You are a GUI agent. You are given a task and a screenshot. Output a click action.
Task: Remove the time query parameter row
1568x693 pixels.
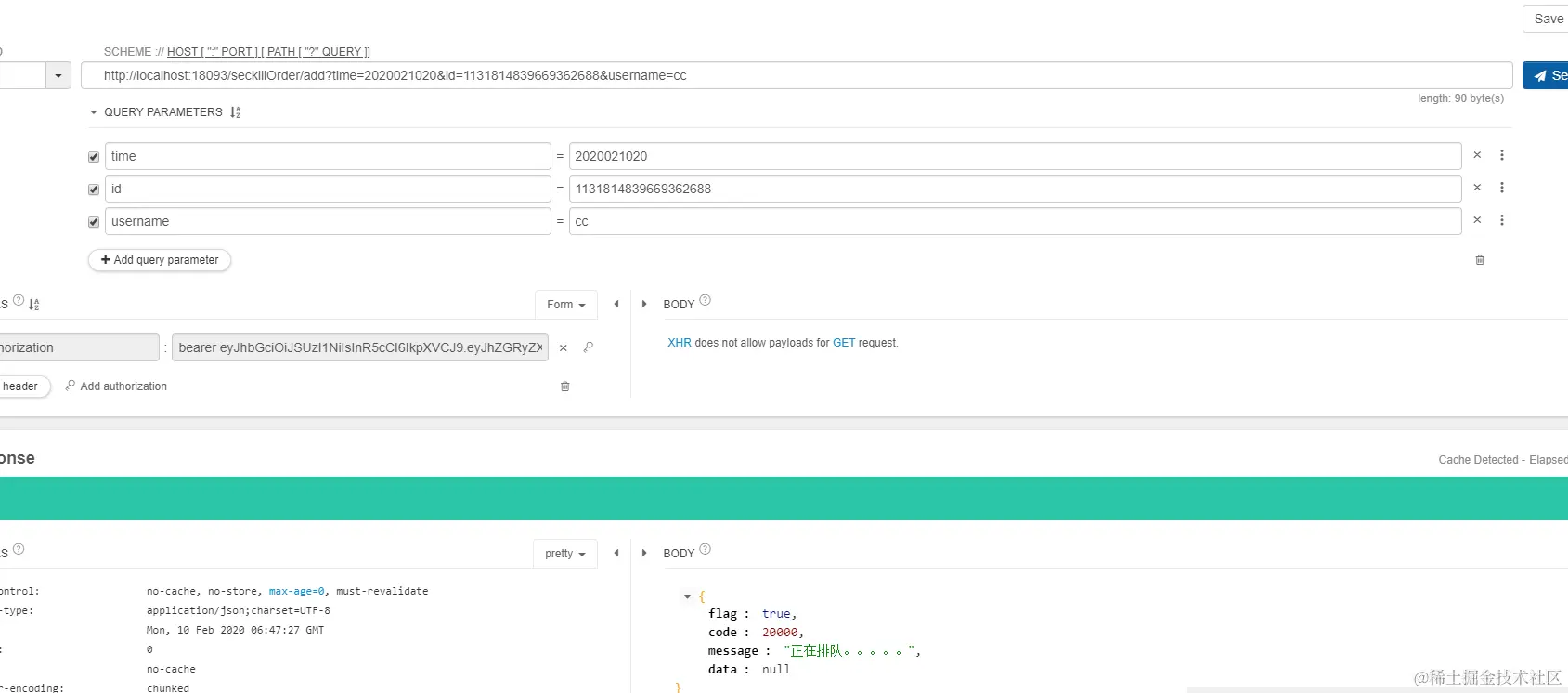tap(1477, 155)
